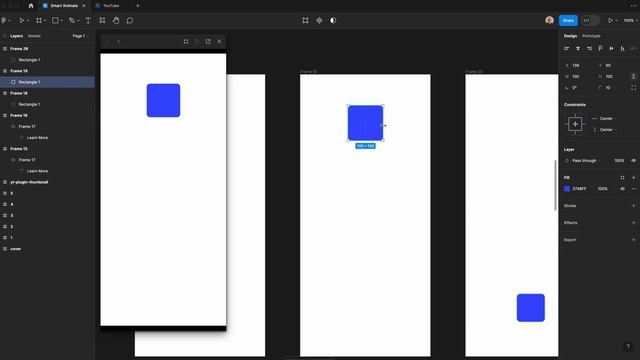Click align vertical centers icon
This screenshot has height=360, width=640.
[611, 49]
